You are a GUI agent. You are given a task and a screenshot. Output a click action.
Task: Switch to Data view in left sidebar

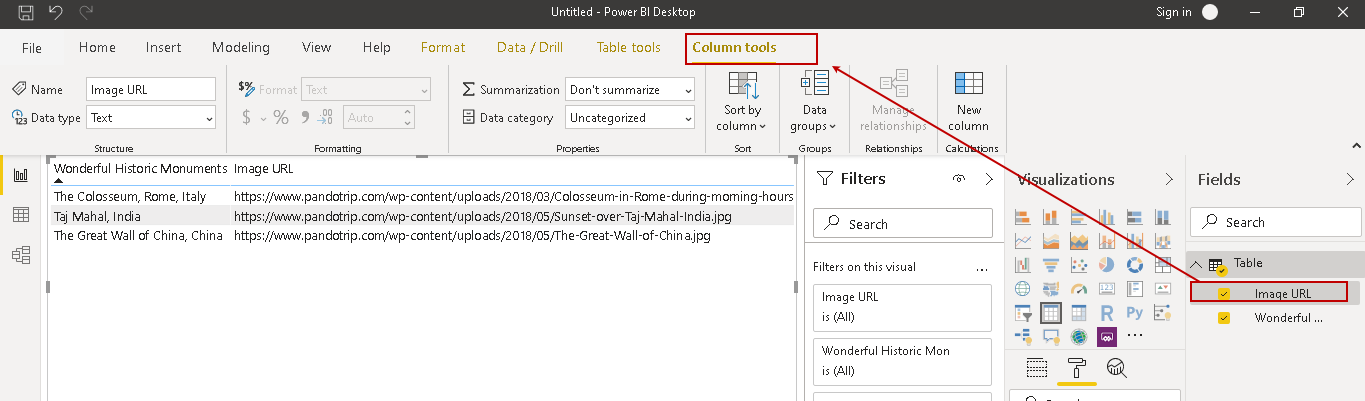coord(20,215)
